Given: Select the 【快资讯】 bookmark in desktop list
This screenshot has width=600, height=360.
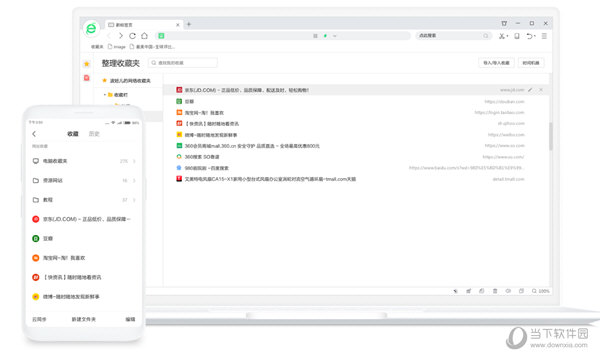Looking at the screenshot, I should 357,124.
